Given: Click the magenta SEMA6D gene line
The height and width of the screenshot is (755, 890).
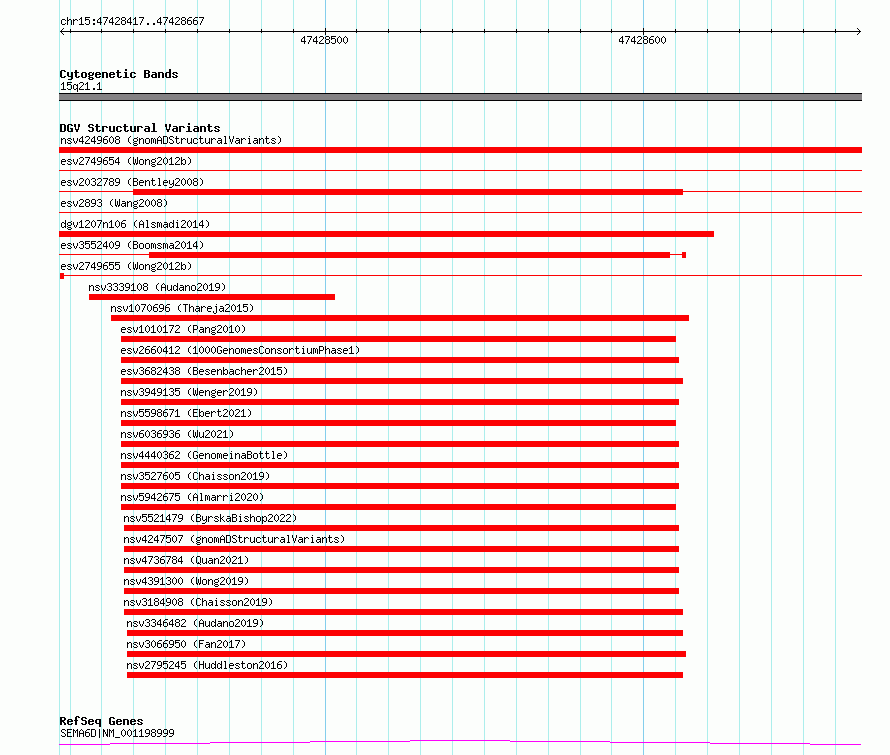Looking at the screenshot, I should point(460,742).
